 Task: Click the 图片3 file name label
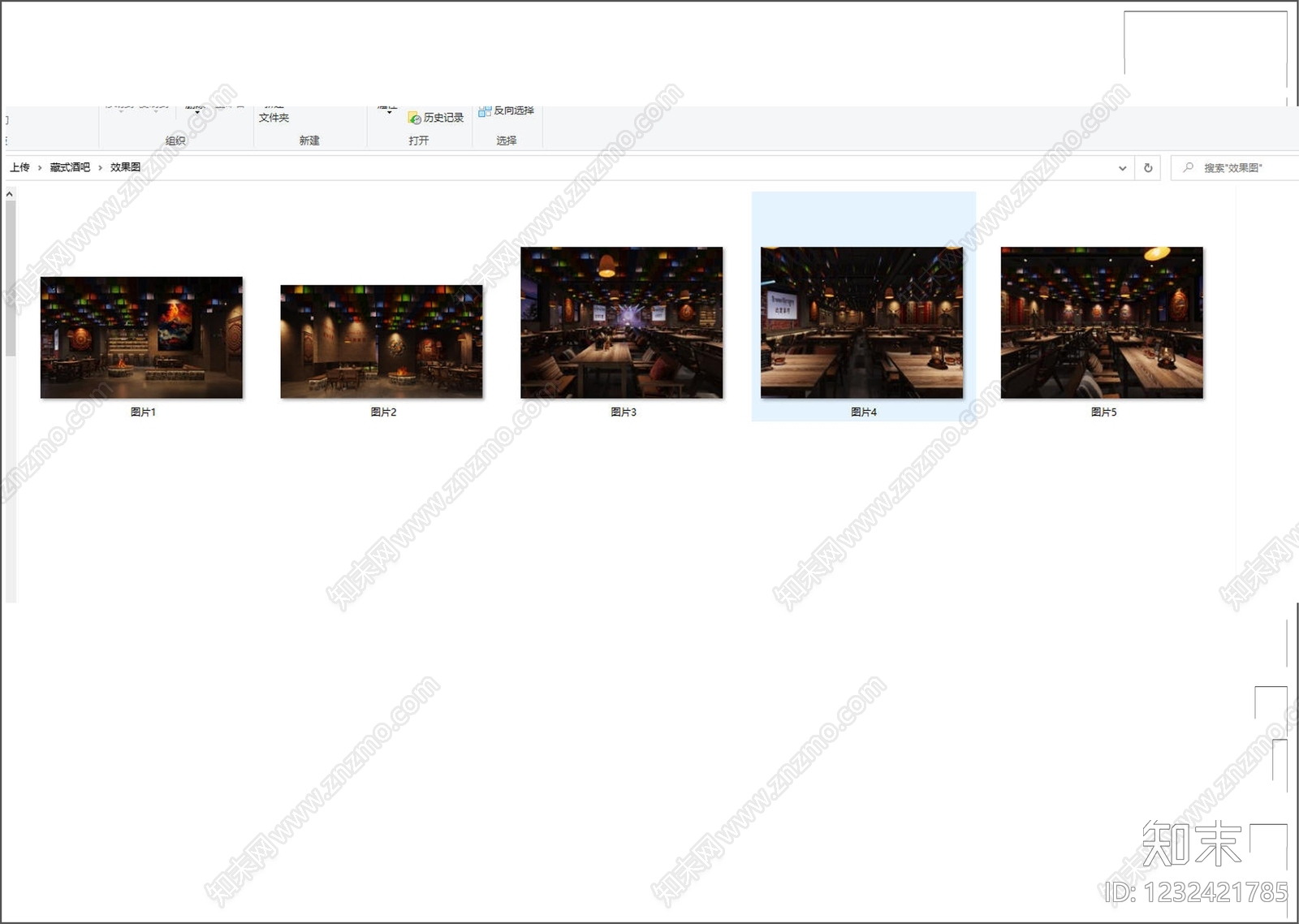tap(624, 412)
